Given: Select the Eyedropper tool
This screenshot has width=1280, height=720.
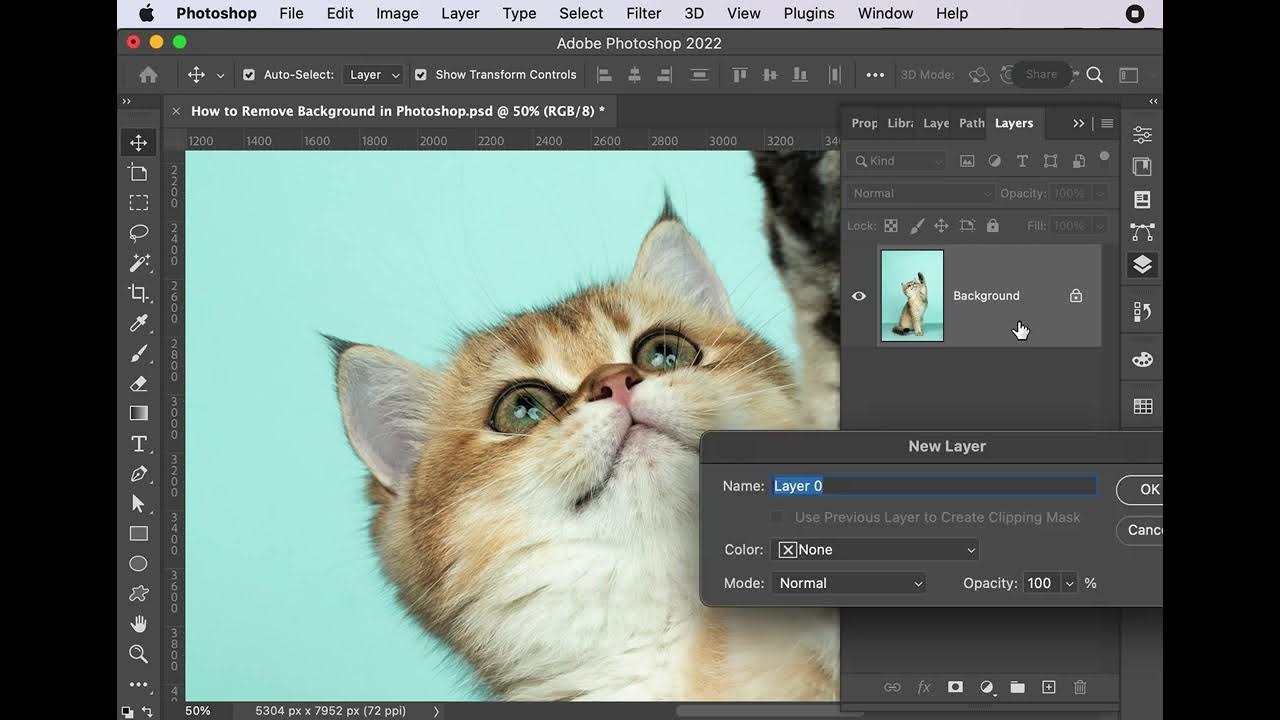Looking at the screenshot, I should click(x=139, y=323).
